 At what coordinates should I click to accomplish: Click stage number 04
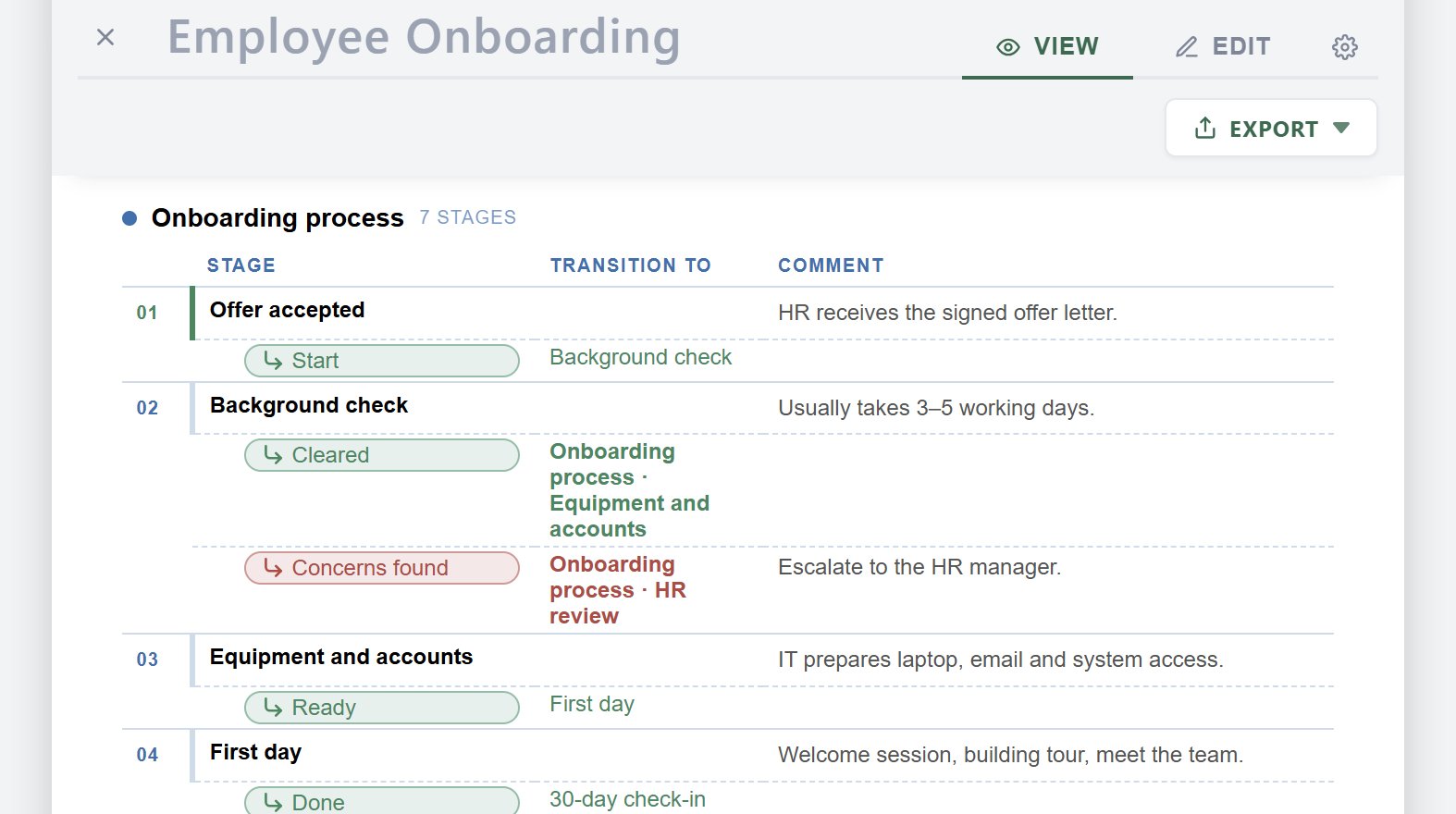[x=147, y=755]
